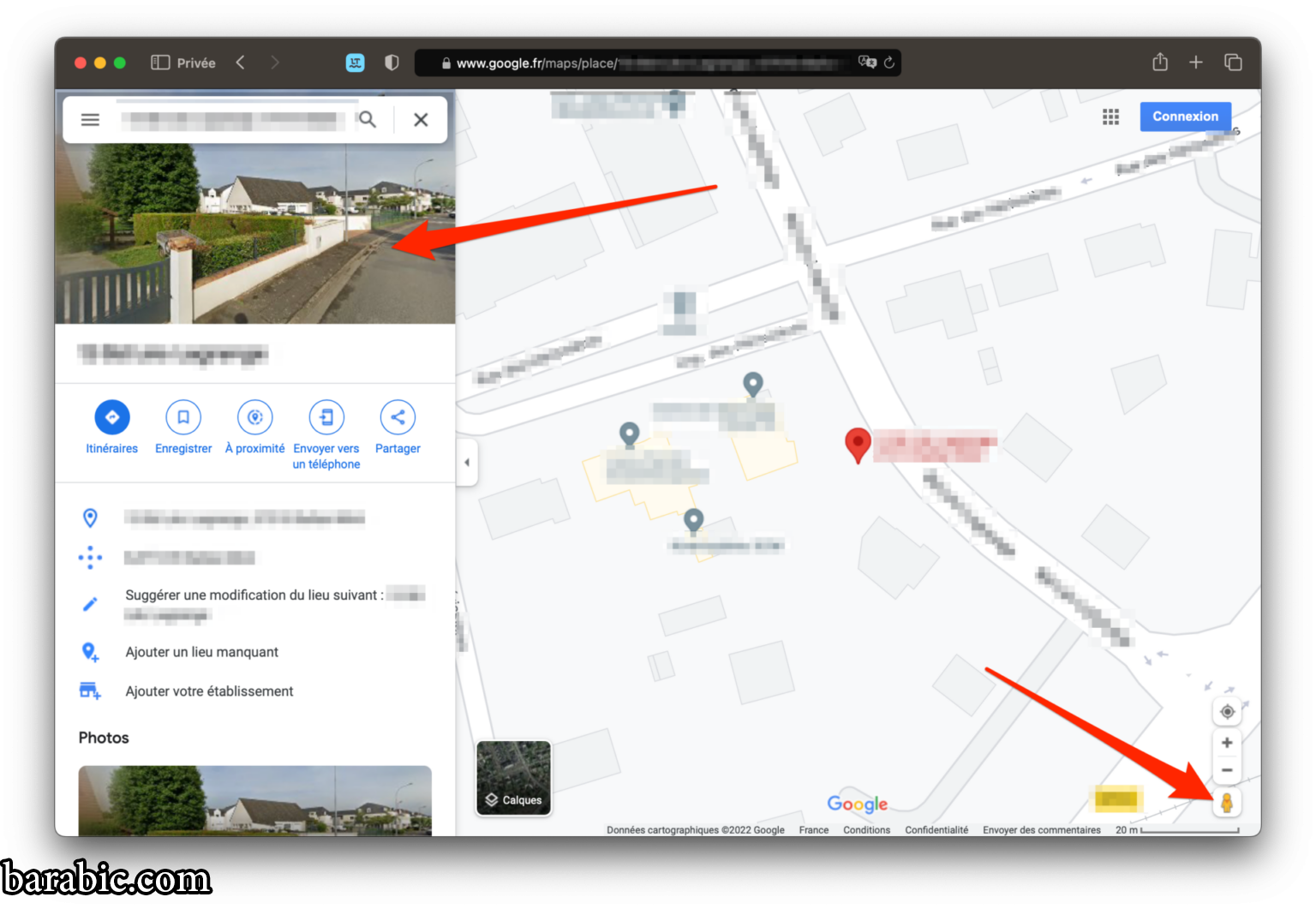1316x909 pixels.
Task: Click the Connexion sign-in button
Action: pyautogui.click(x=1185, y=117)
